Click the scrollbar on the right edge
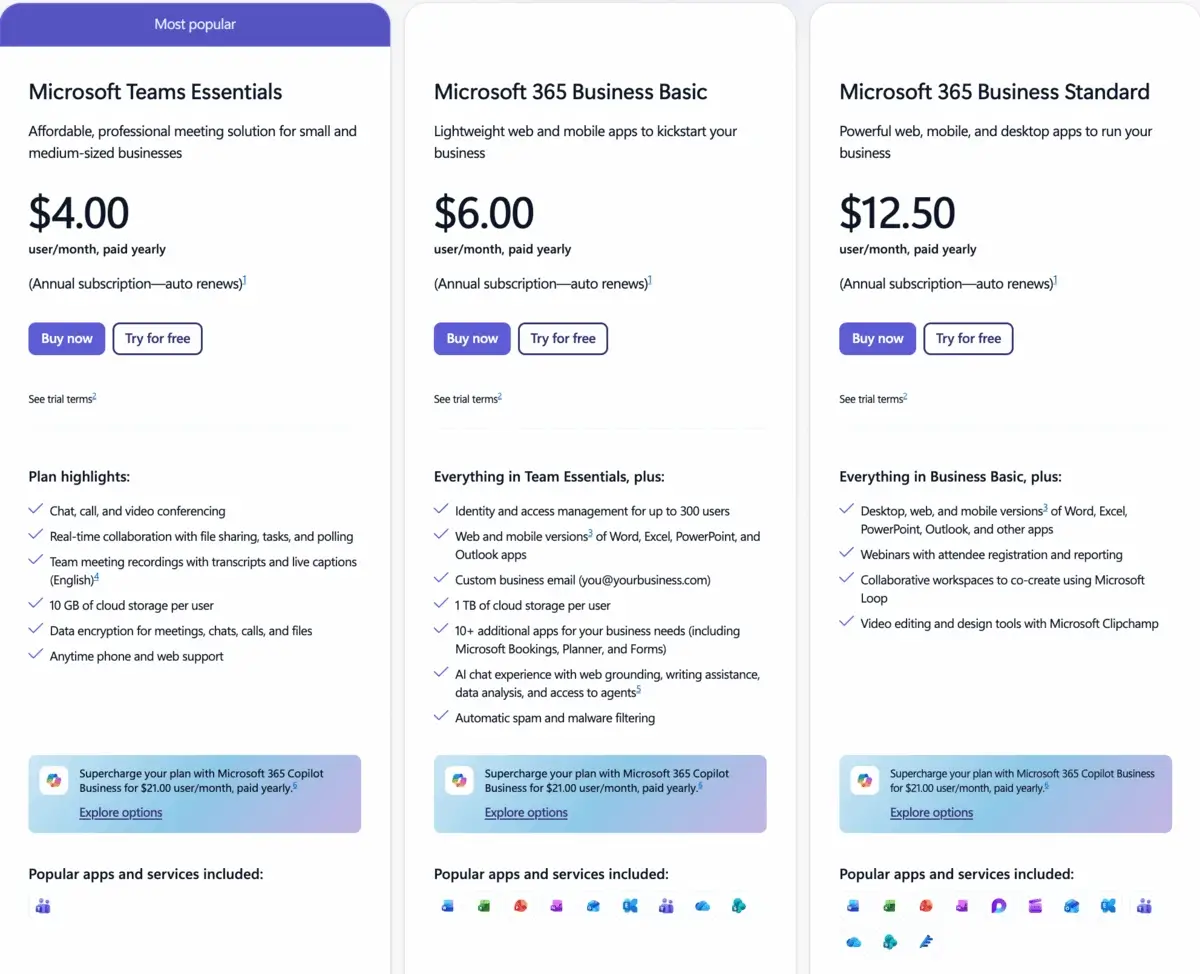This screenshot has width=1200, height=974. pyautogui.click(x=1196, y=487)
